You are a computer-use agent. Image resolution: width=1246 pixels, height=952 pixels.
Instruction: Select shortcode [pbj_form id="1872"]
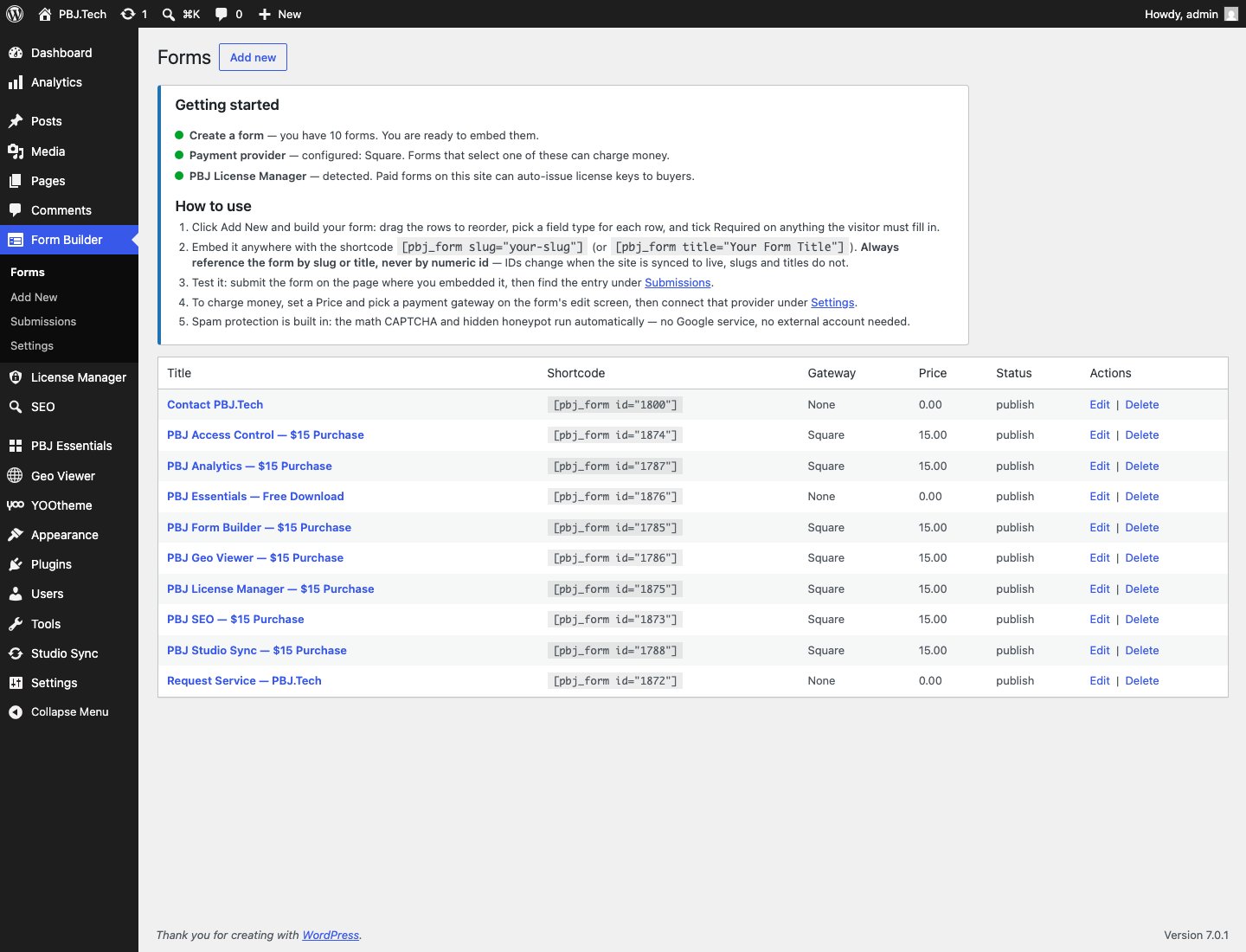[615, 680]
